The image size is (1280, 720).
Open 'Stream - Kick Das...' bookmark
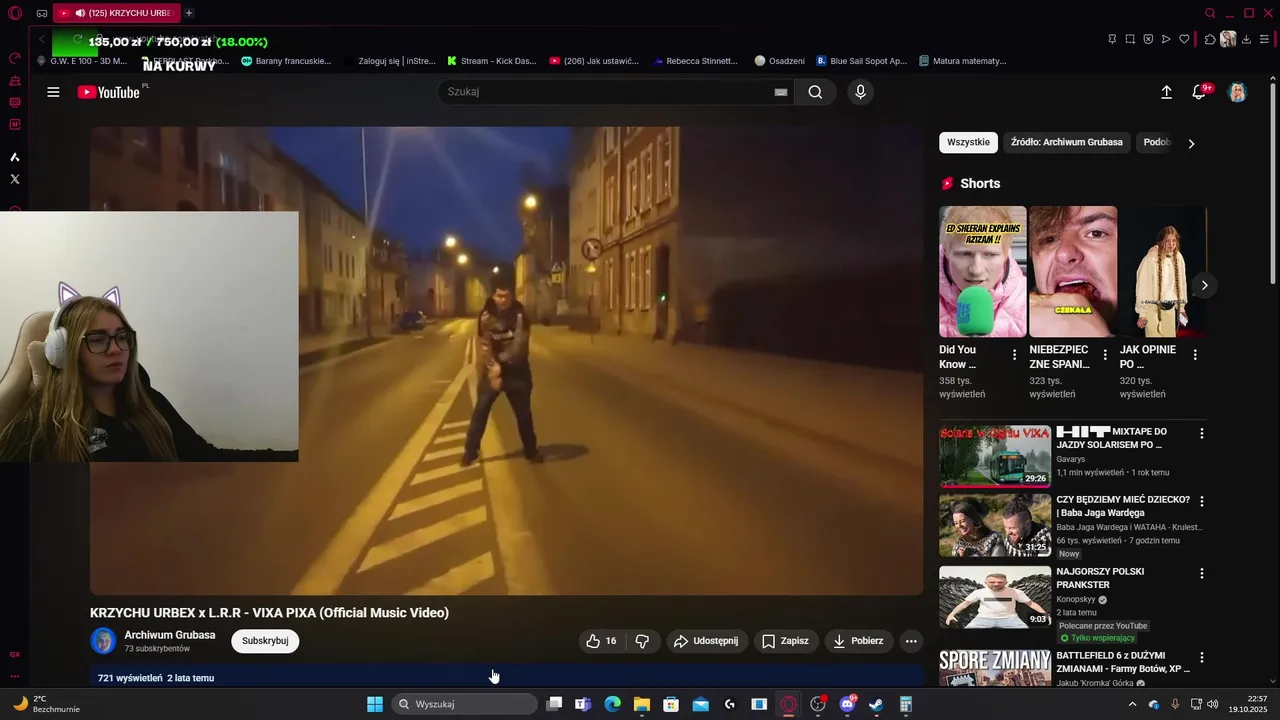491,61
